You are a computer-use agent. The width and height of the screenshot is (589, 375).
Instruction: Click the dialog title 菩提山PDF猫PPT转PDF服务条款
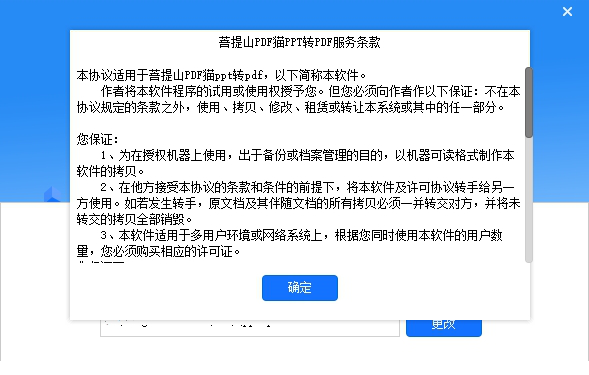[x=300, y=42]
